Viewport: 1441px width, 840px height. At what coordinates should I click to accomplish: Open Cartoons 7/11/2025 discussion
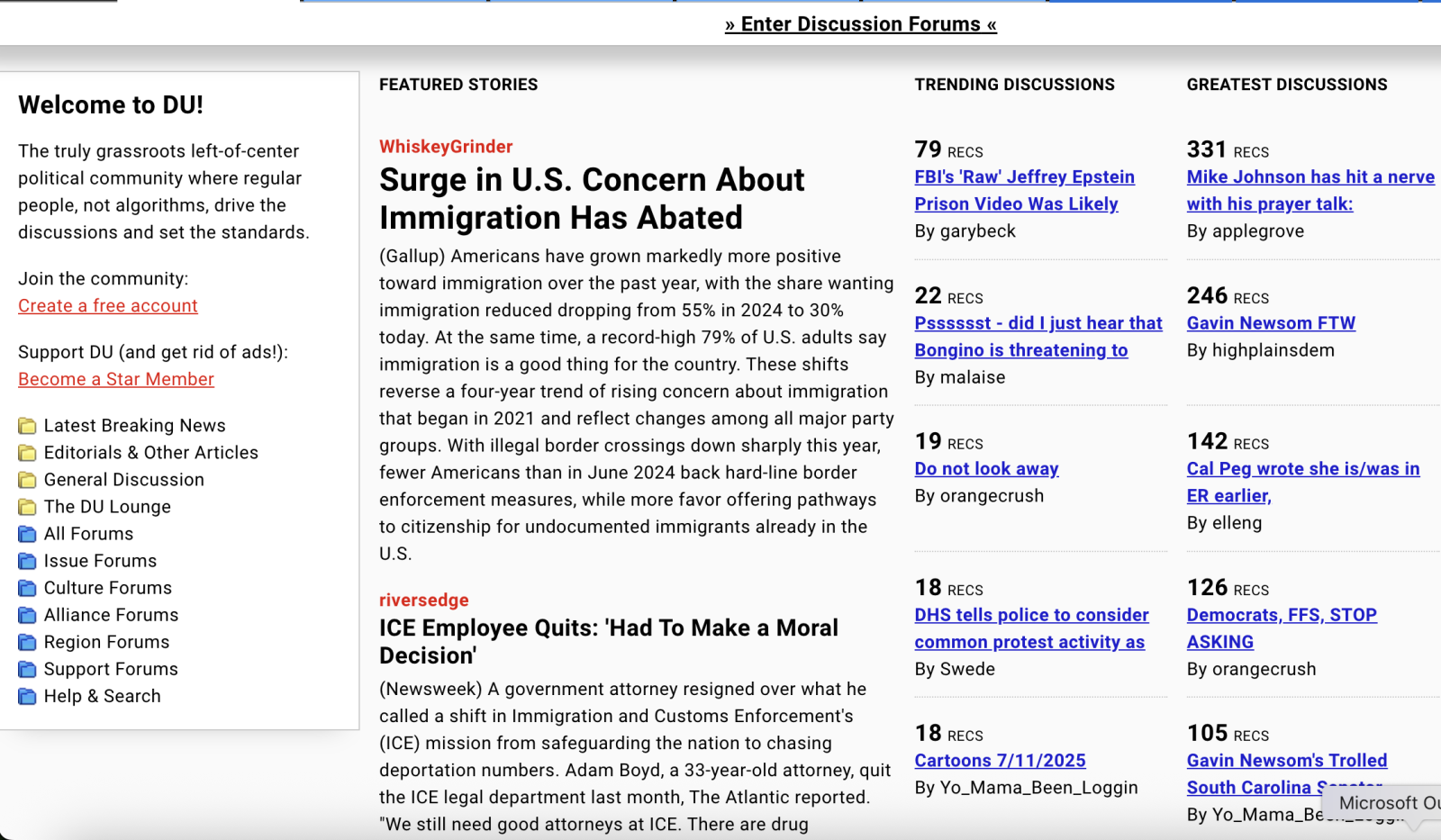pyautogui.click(x=1001, y=761)
